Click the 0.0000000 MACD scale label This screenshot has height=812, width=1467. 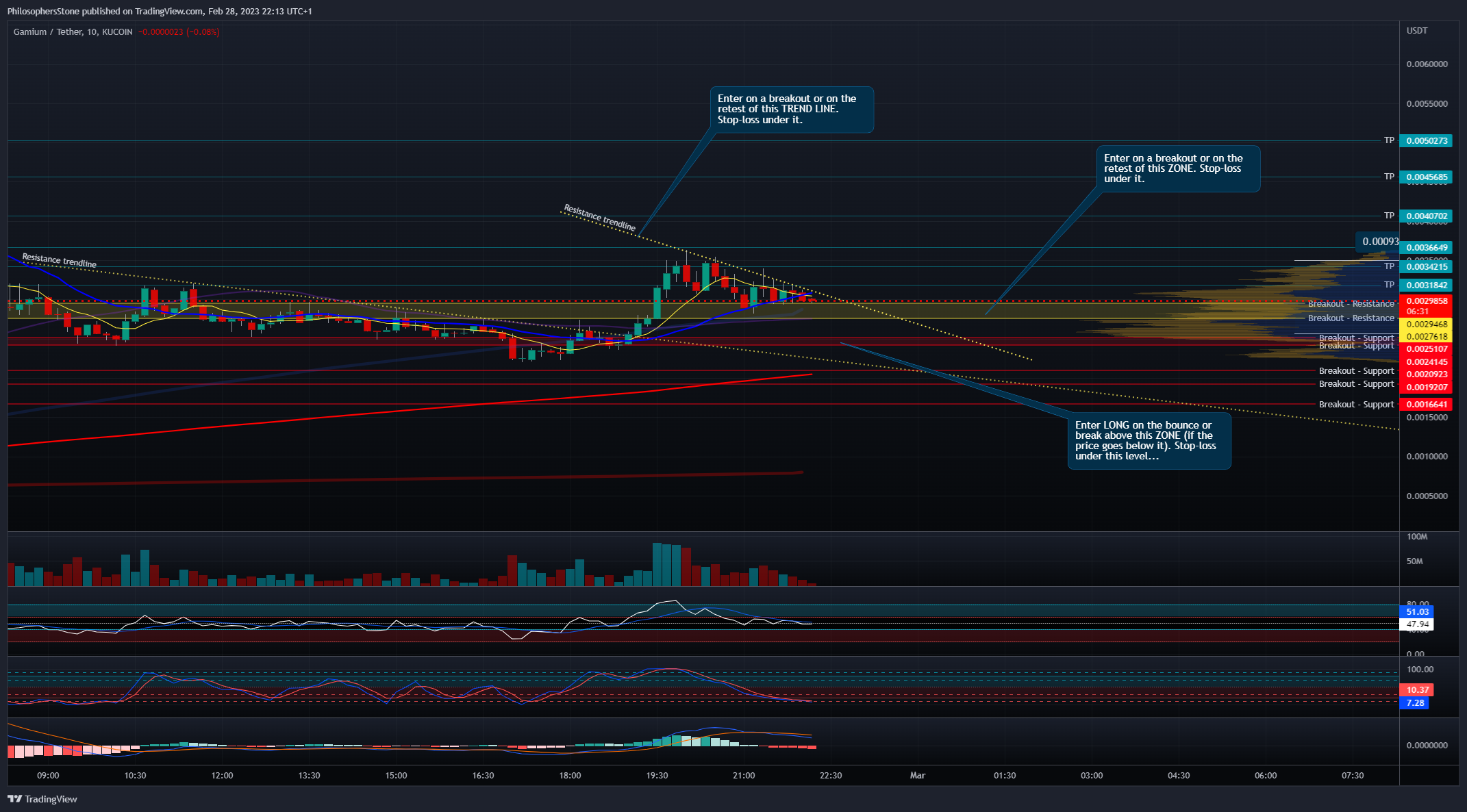click(1427, 746)
